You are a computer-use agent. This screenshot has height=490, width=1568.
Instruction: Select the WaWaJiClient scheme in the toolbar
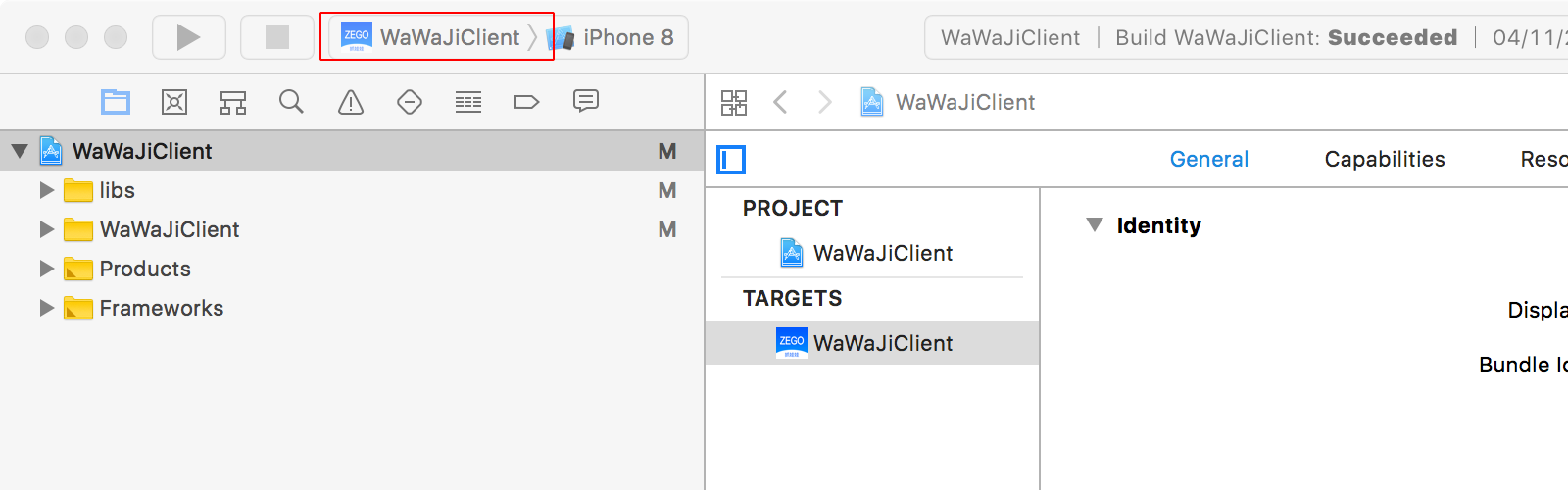431,37
